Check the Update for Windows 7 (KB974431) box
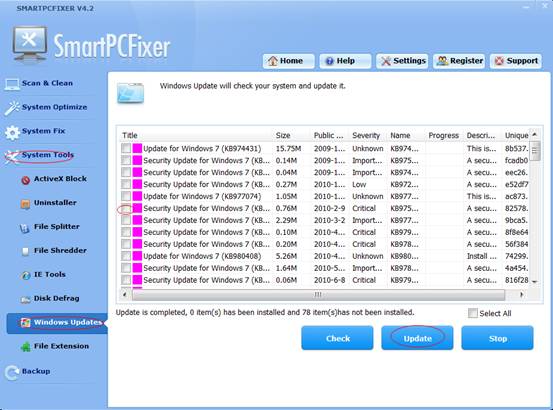 126,148
